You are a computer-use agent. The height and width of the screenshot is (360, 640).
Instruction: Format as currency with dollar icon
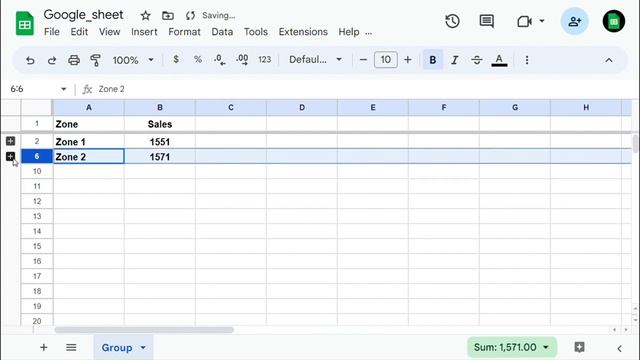tap(176, 60)
